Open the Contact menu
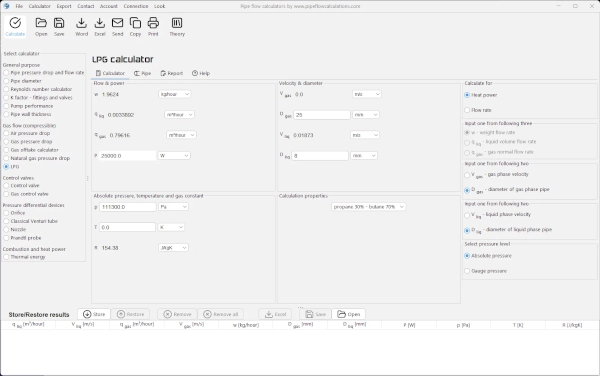600x376 pixels. [85, 6]
